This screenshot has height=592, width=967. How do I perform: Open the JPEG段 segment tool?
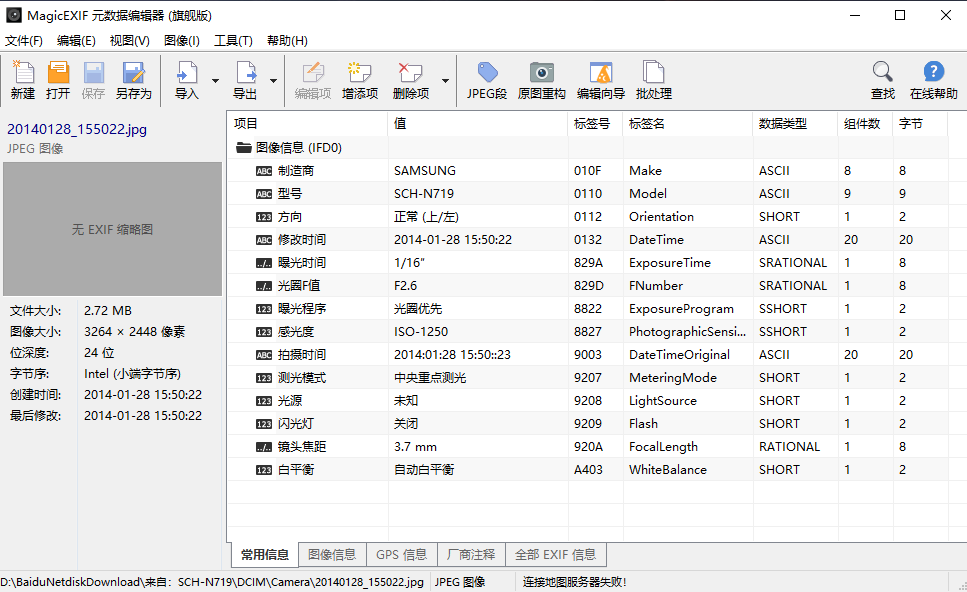point(487,80)
